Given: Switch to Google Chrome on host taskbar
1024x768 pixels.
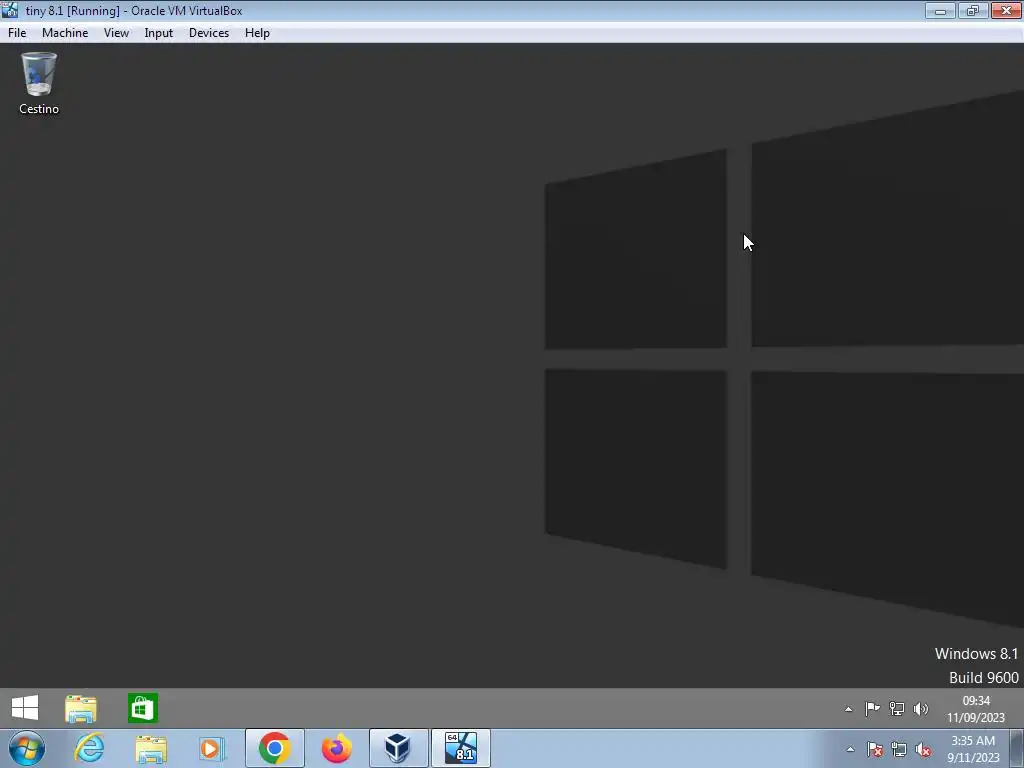Looking at the screenshot, I should [x=275, y=748].
